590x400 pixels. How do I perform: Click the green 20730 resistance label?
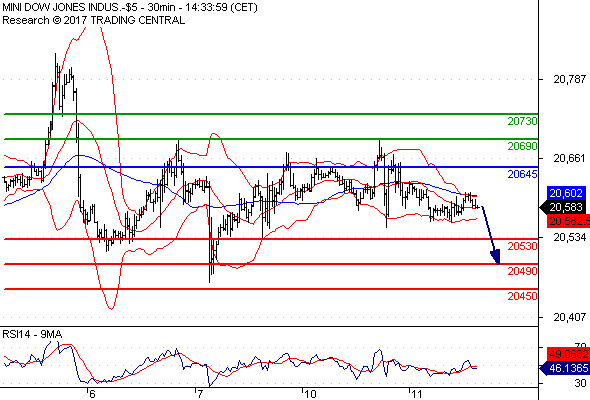(x=522, y=121)
